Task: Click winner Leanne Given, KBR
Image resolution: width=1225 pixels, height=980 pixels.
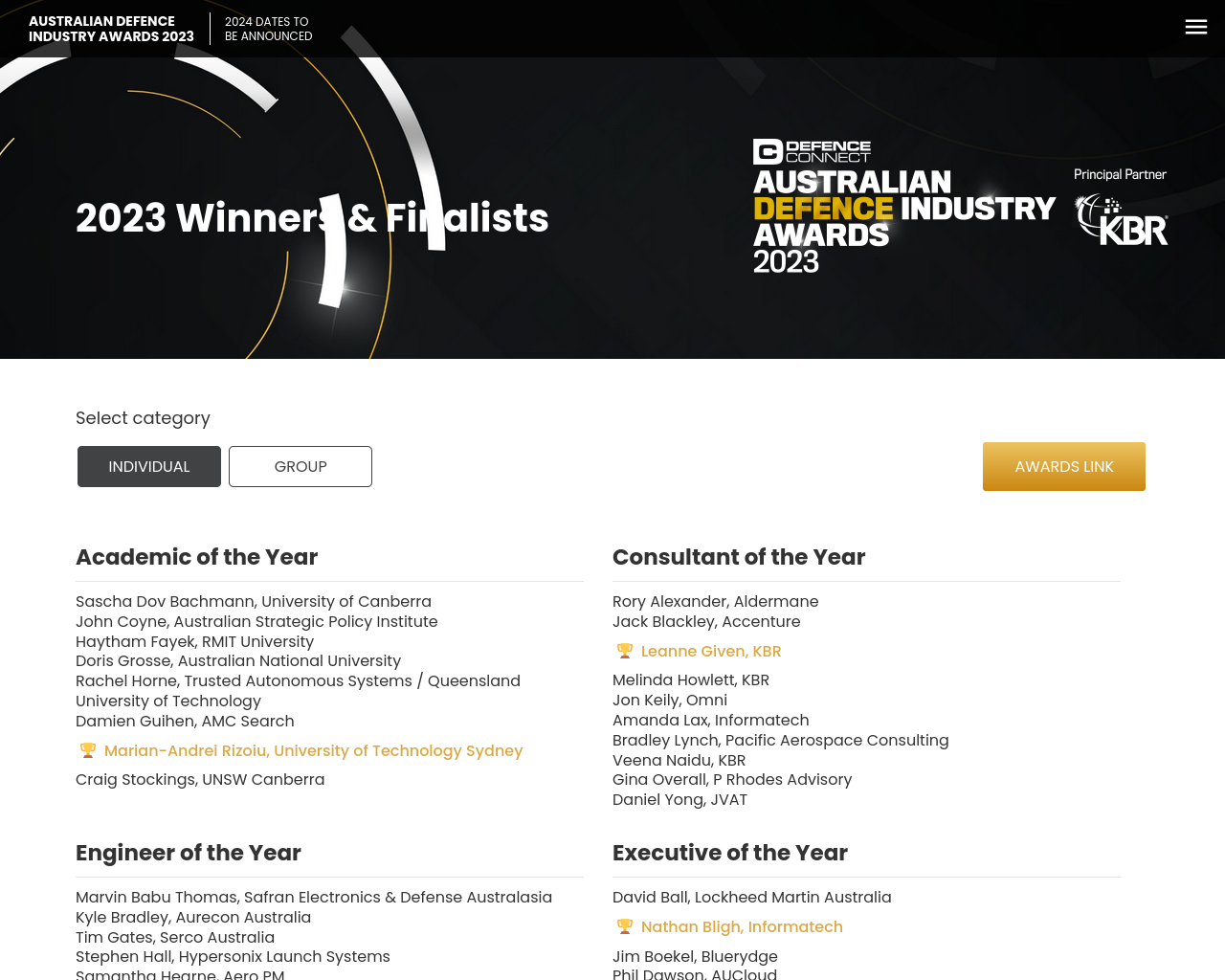Action: pyautogui.click(x=711, y=652)
